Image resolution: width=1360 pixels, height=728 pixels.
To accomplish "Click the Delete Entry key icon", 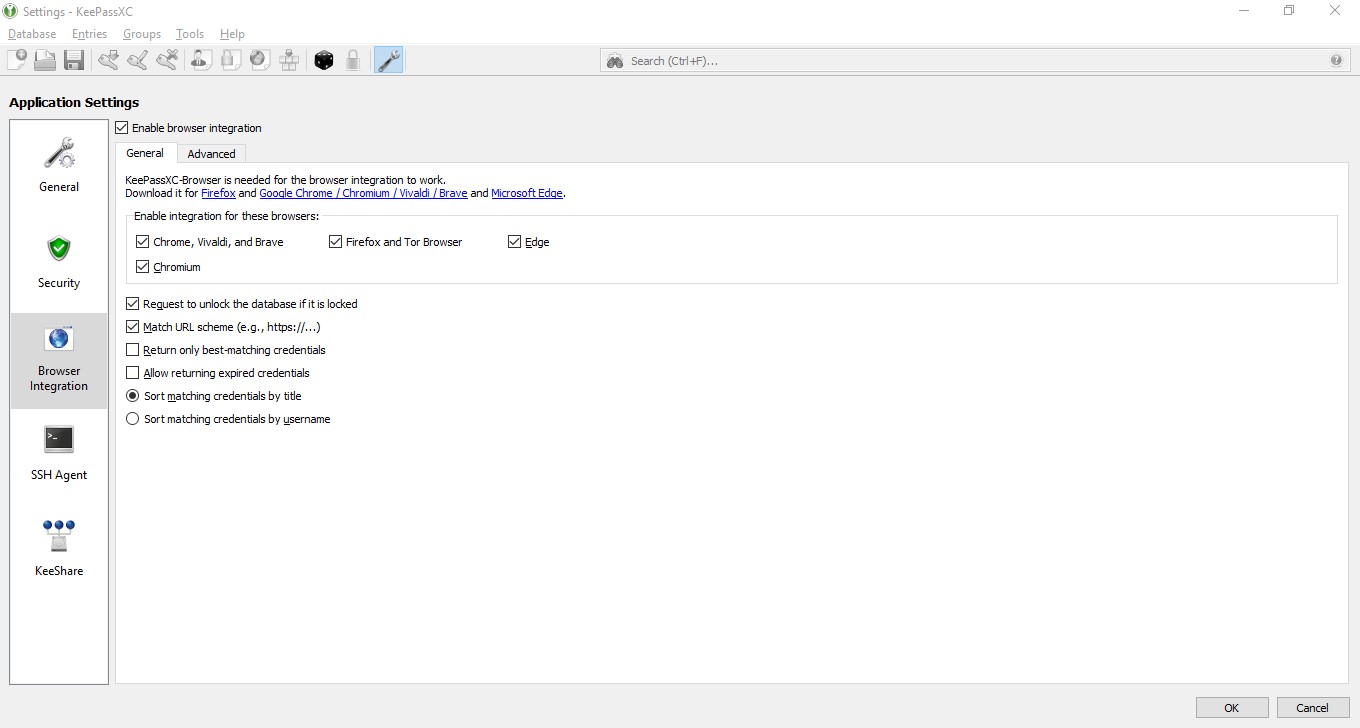I will point(167,60).
